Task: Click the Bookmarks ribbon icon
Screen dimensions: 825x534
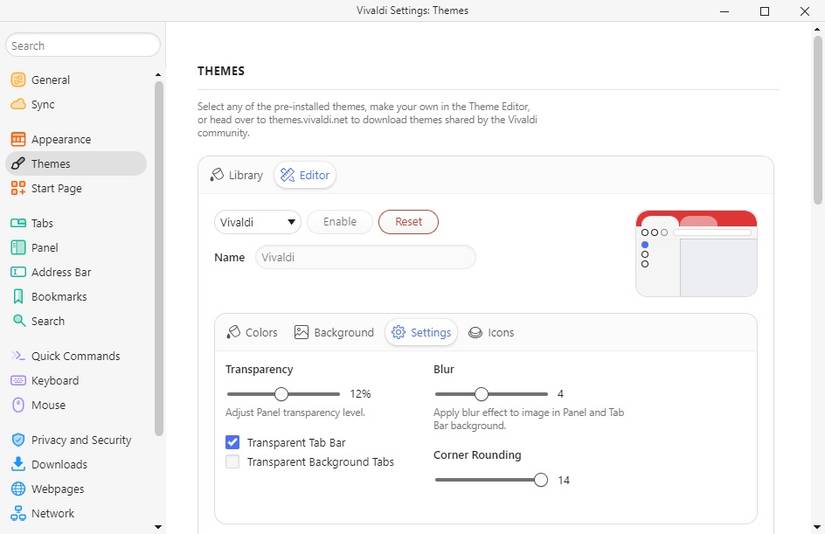Action: (x=18, y=297)
